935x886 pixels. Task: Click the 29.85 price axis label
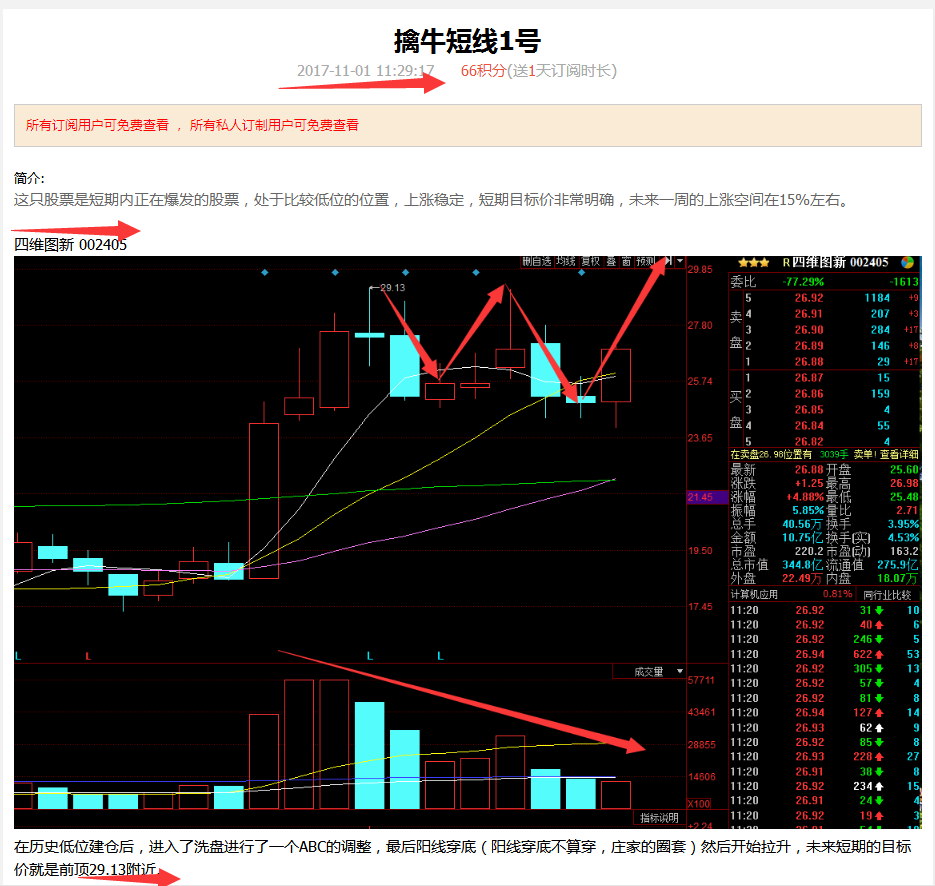(x=700, y=269)
